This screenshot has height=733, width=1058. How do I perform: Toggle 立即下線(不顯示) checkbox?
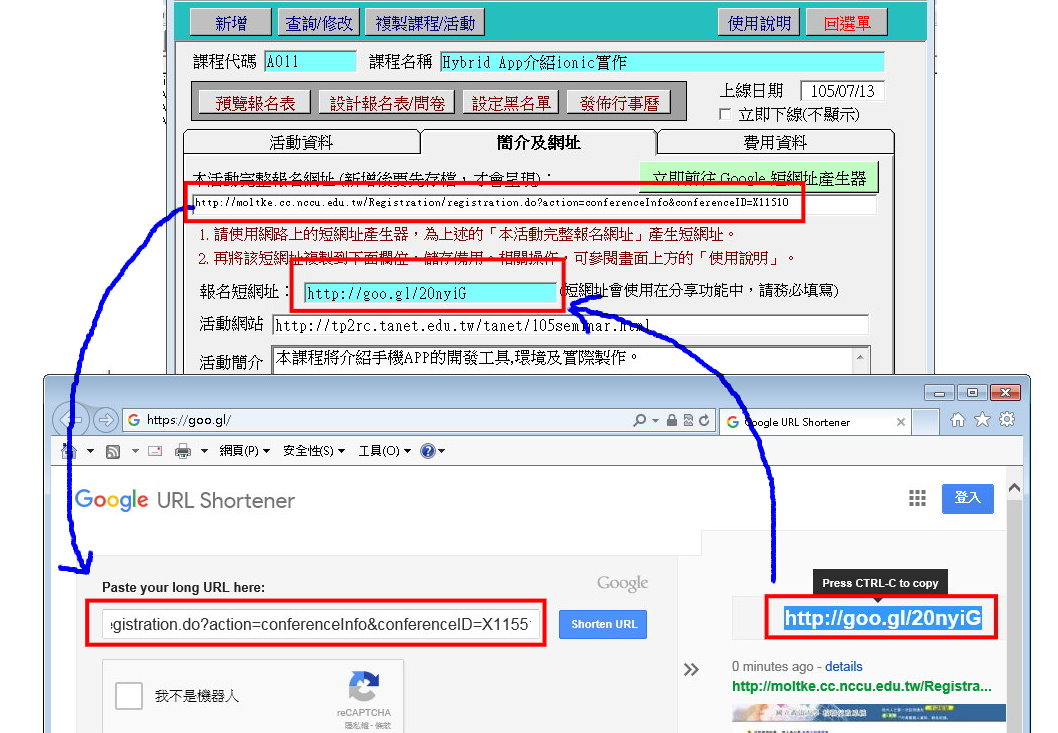(x=725, y=114)
